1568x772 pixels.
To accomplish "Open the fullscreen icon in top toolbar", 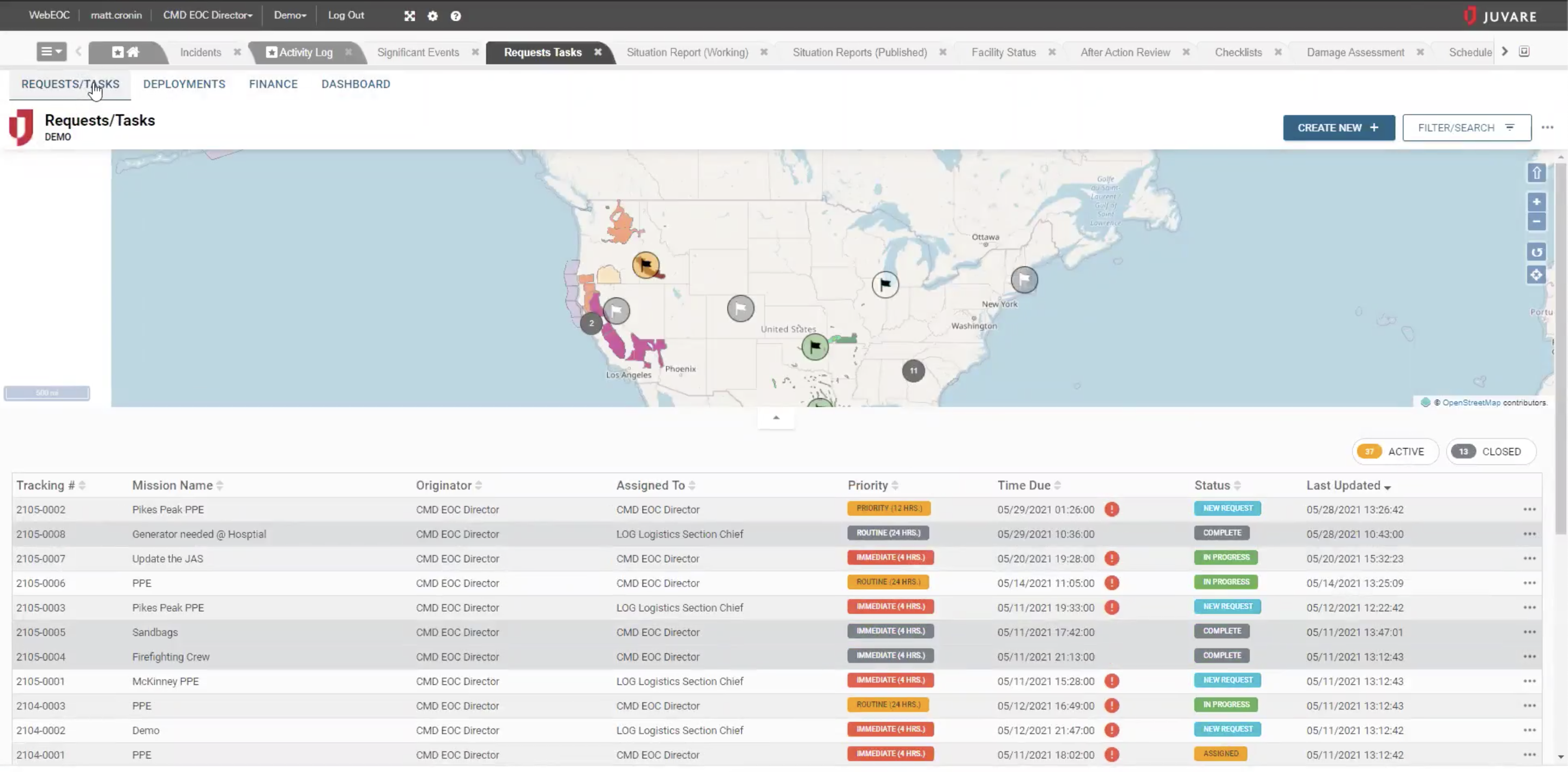I will point(409,16).
